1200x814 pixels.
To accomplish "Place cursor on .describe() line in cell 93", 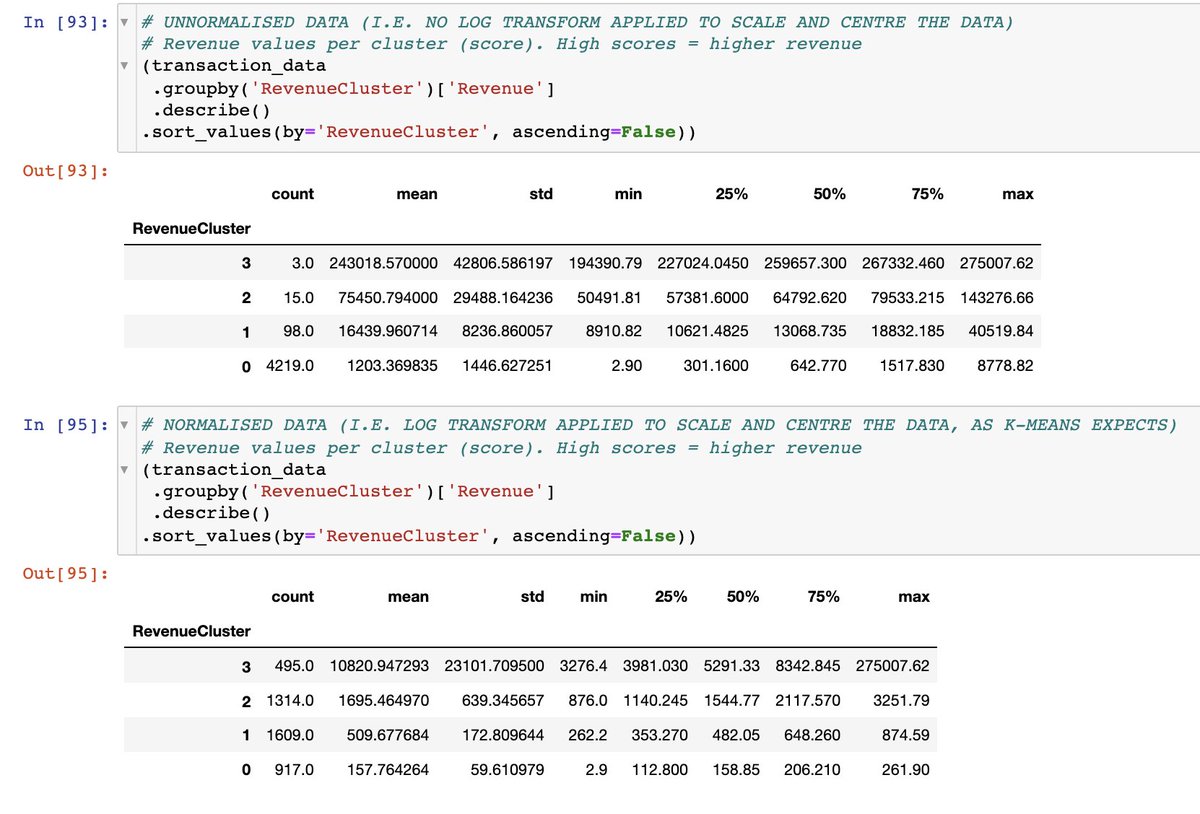I will coord(210,110).
